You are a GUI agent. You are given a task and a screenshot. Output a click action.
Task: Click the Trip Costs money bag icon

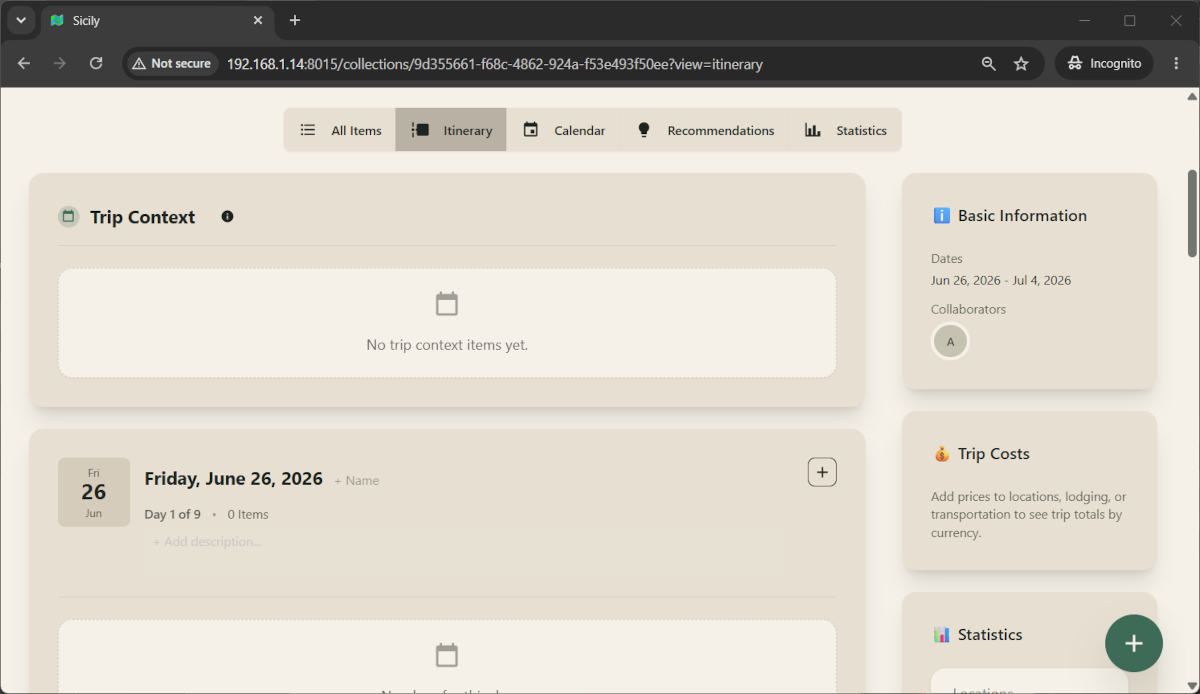[941, 454]
